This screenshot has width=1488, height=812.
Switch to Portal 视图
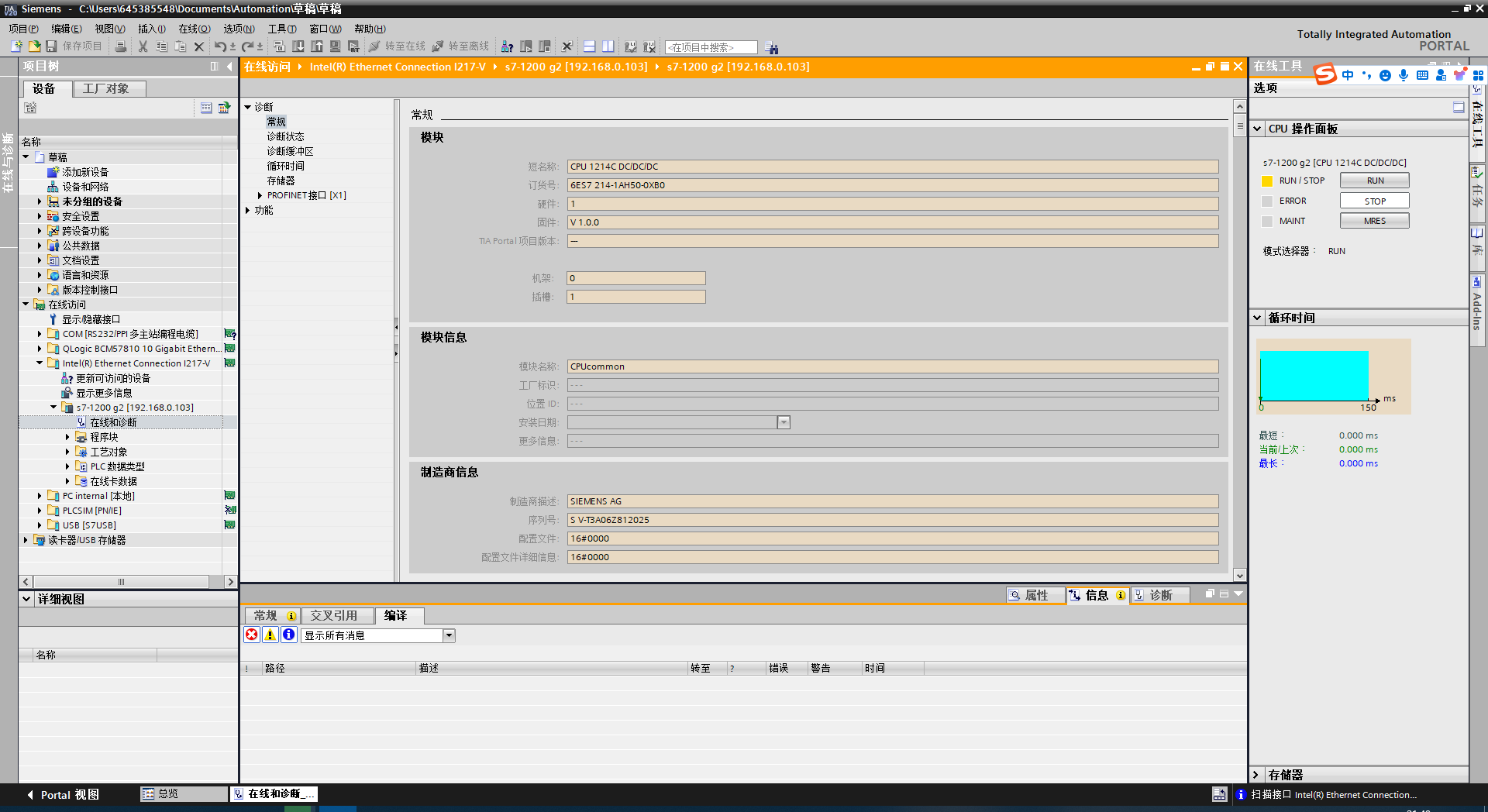click(64, 794)
